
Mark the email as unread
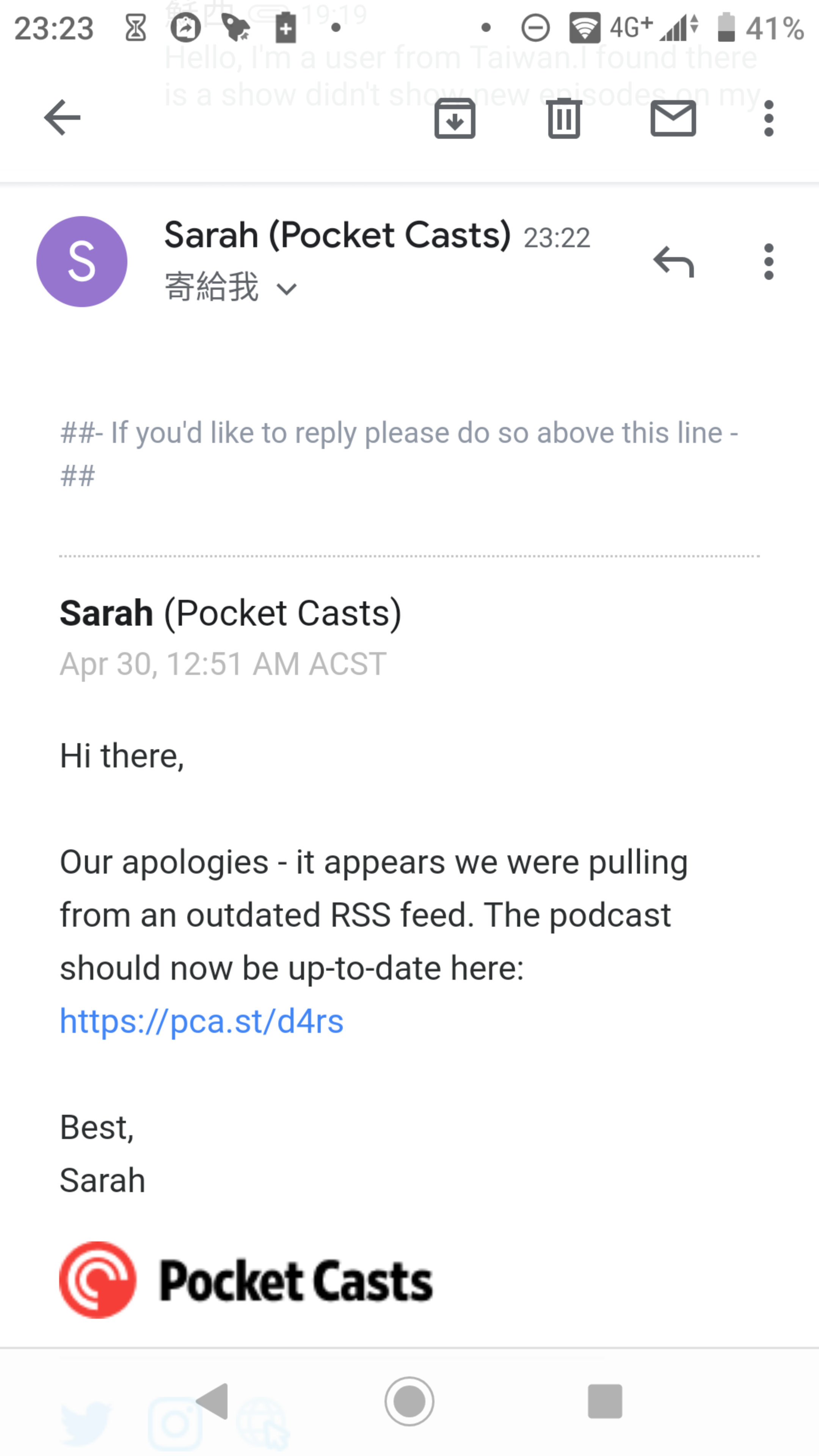pos(673,118)
